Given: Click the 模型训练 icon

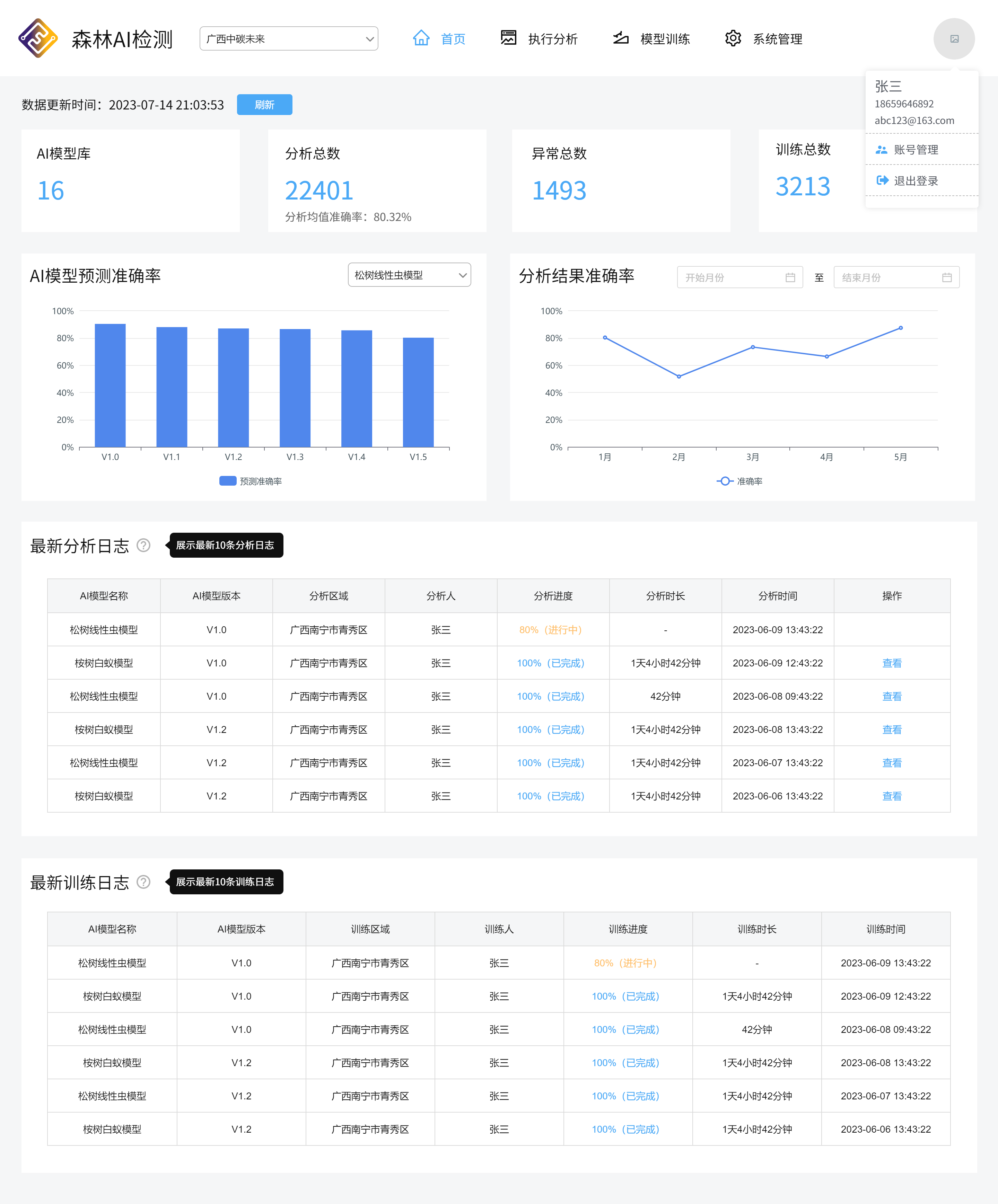Looking at the screenshot, I should [x=621, y=38].
